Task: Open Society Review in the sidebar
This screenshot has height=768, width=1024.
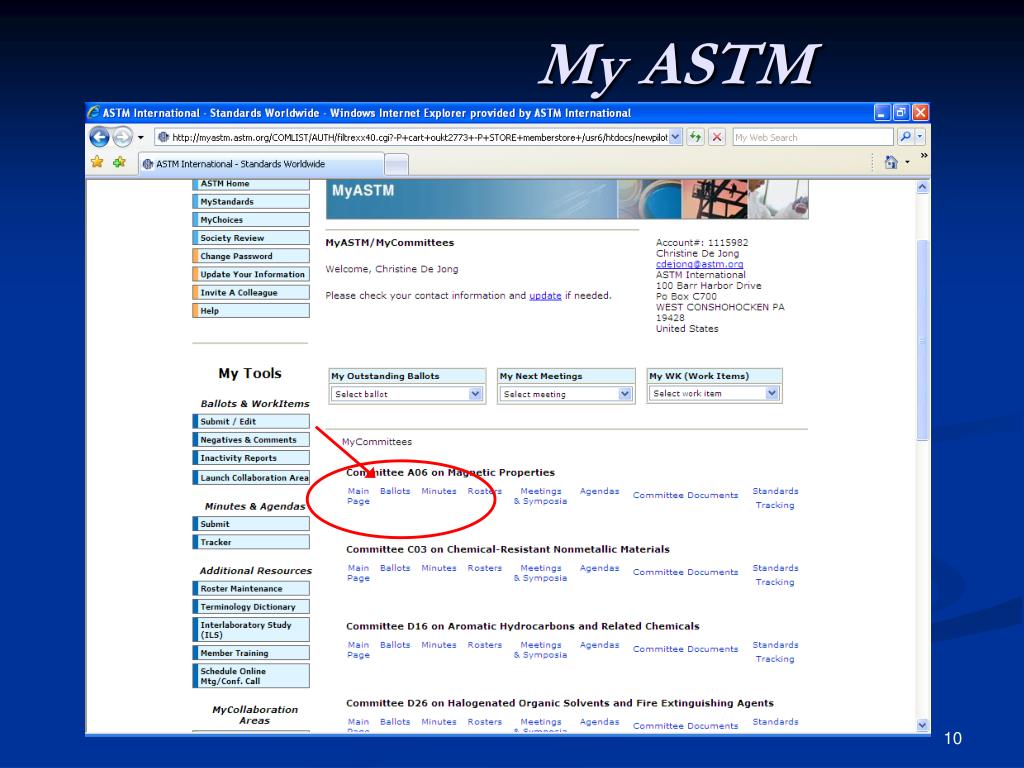Action: pyautogui.click(x=251, y=238)
